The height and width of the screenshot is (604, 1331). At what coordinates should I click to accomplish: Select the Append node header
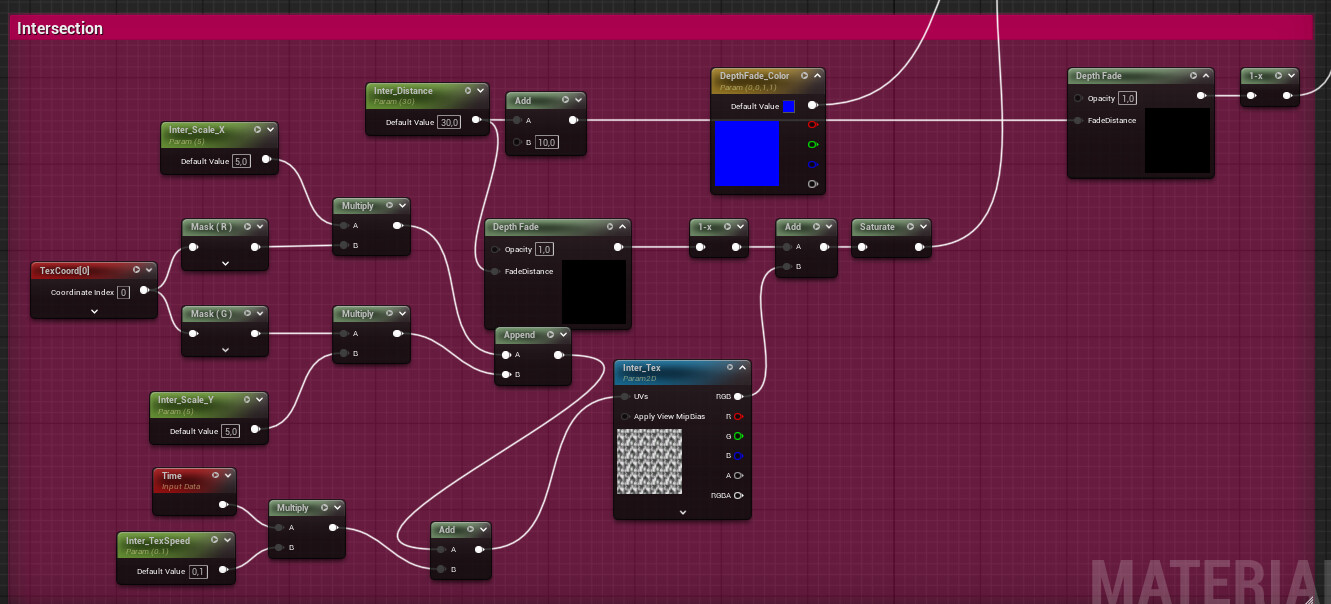pyautogui.click(x=520, y=335)
